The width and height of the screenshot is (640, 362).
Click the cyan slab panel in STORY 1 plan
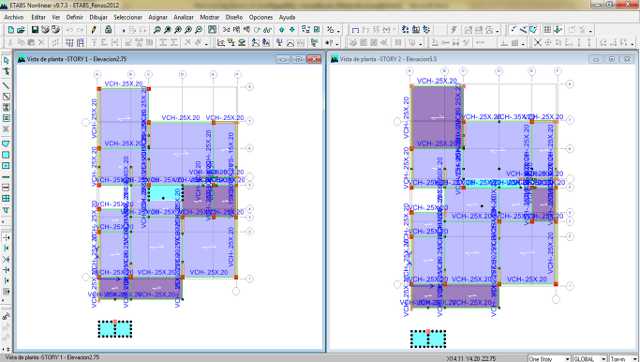[165, 193]
